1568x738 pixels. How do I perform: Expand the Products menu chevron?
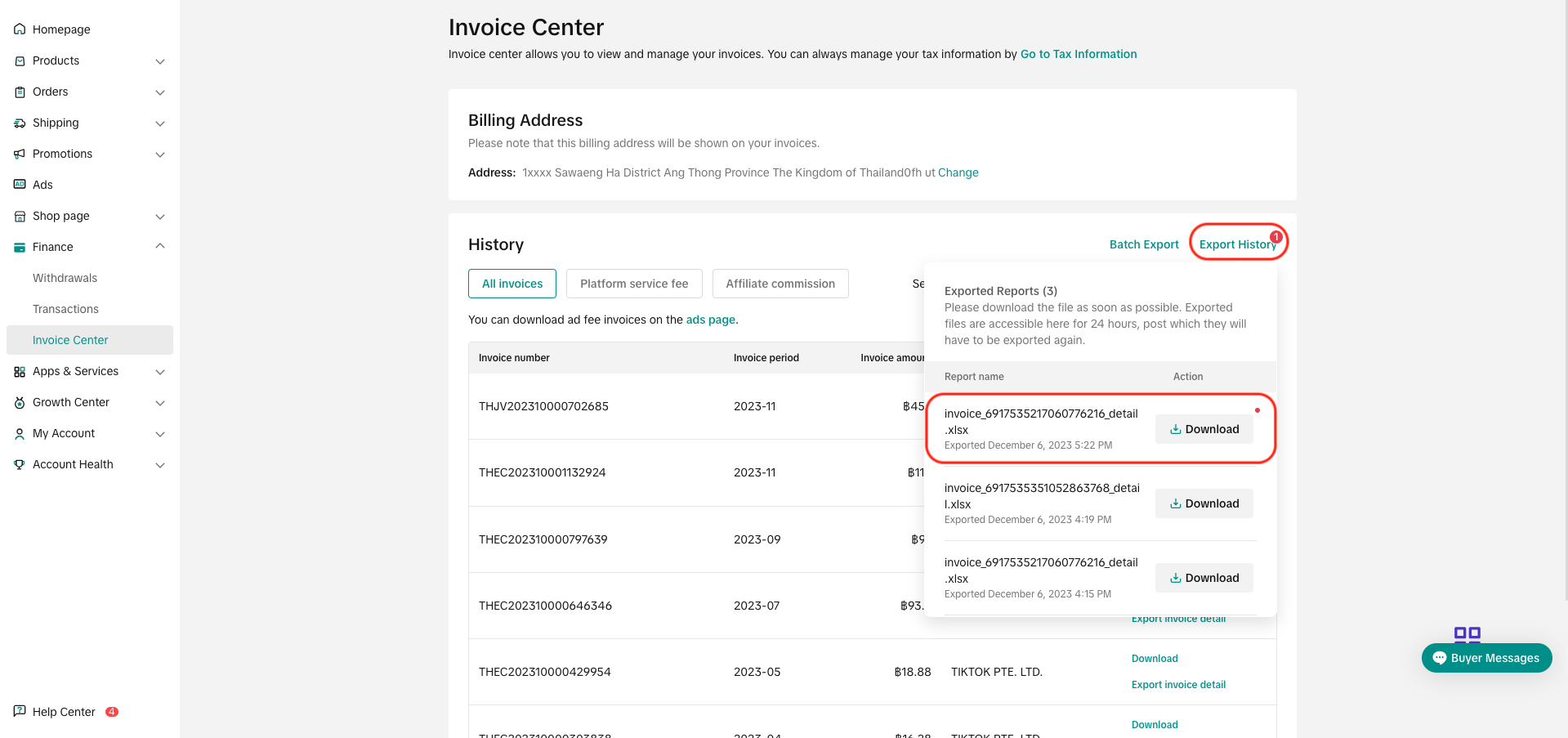pyautogui.click(x=160, y=61)
